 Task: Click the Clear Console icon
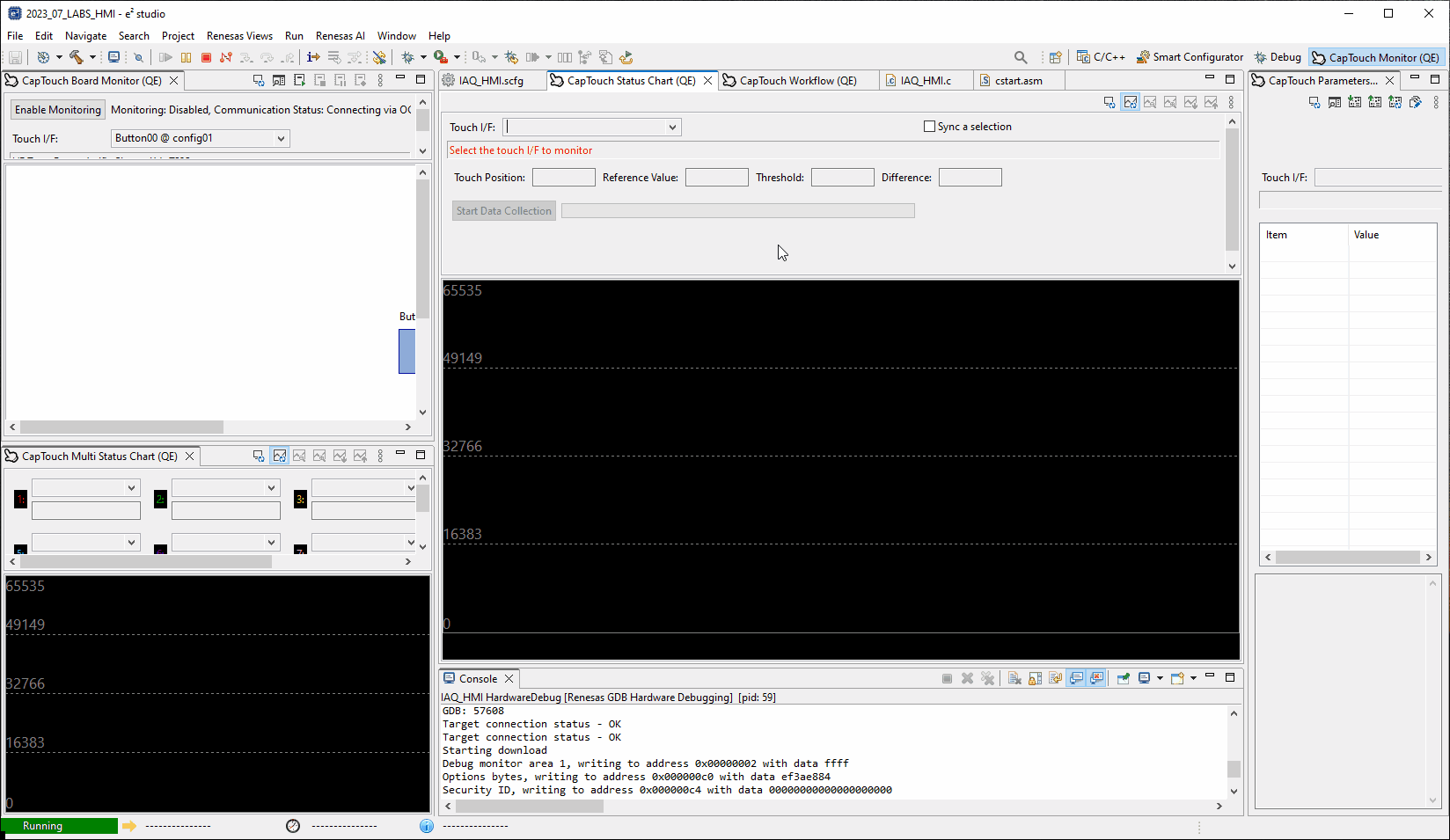(1014, 678)
